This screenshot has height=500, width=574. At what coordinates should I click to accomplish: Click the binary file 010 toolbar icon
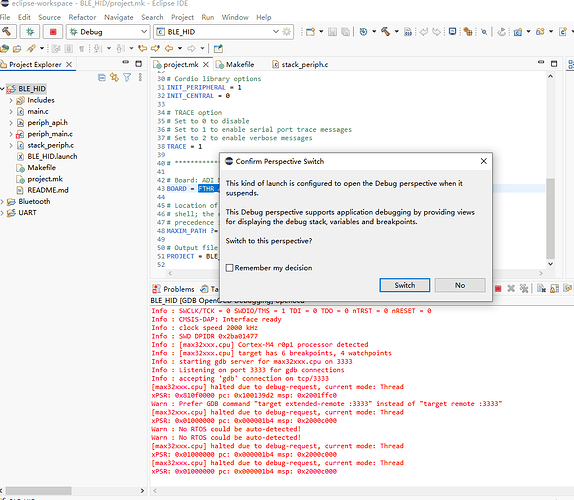pyautogui.click(x=407, y=32)
